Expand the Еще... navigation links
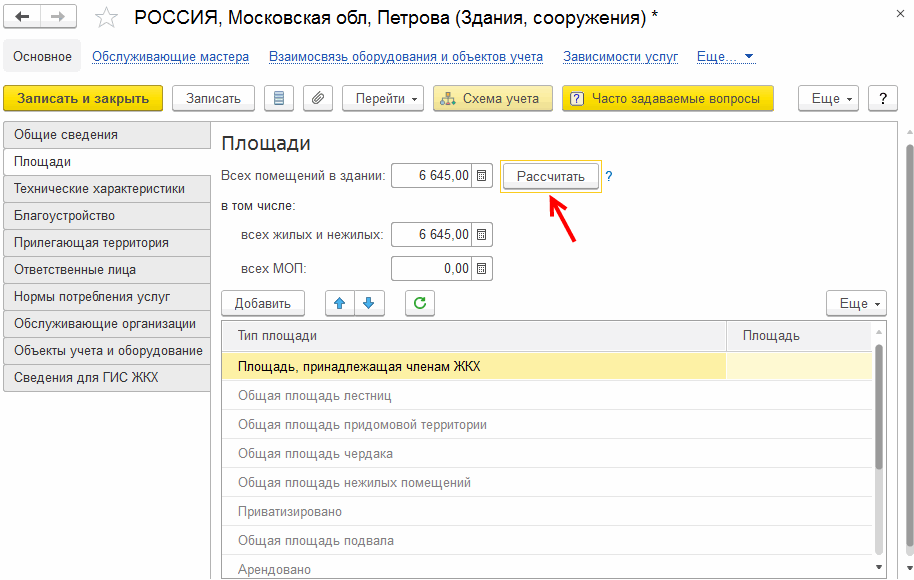This screenshot has height=580, width=914. (726, 57)
